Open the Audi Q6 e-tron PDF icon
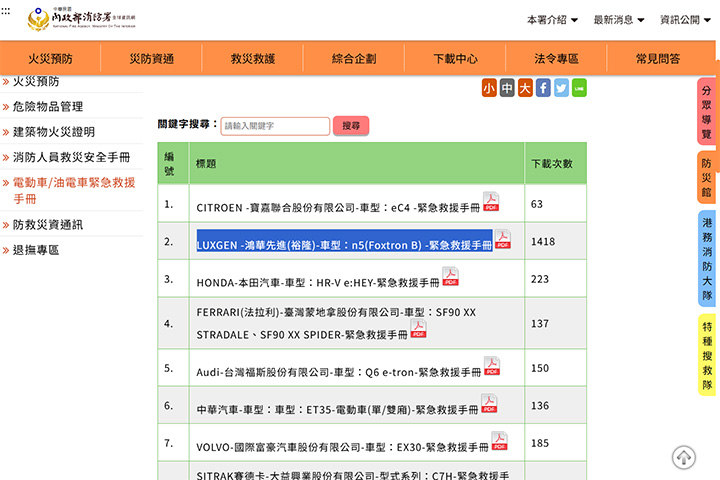This screenshot has height=480, width=720. [492, 366]
